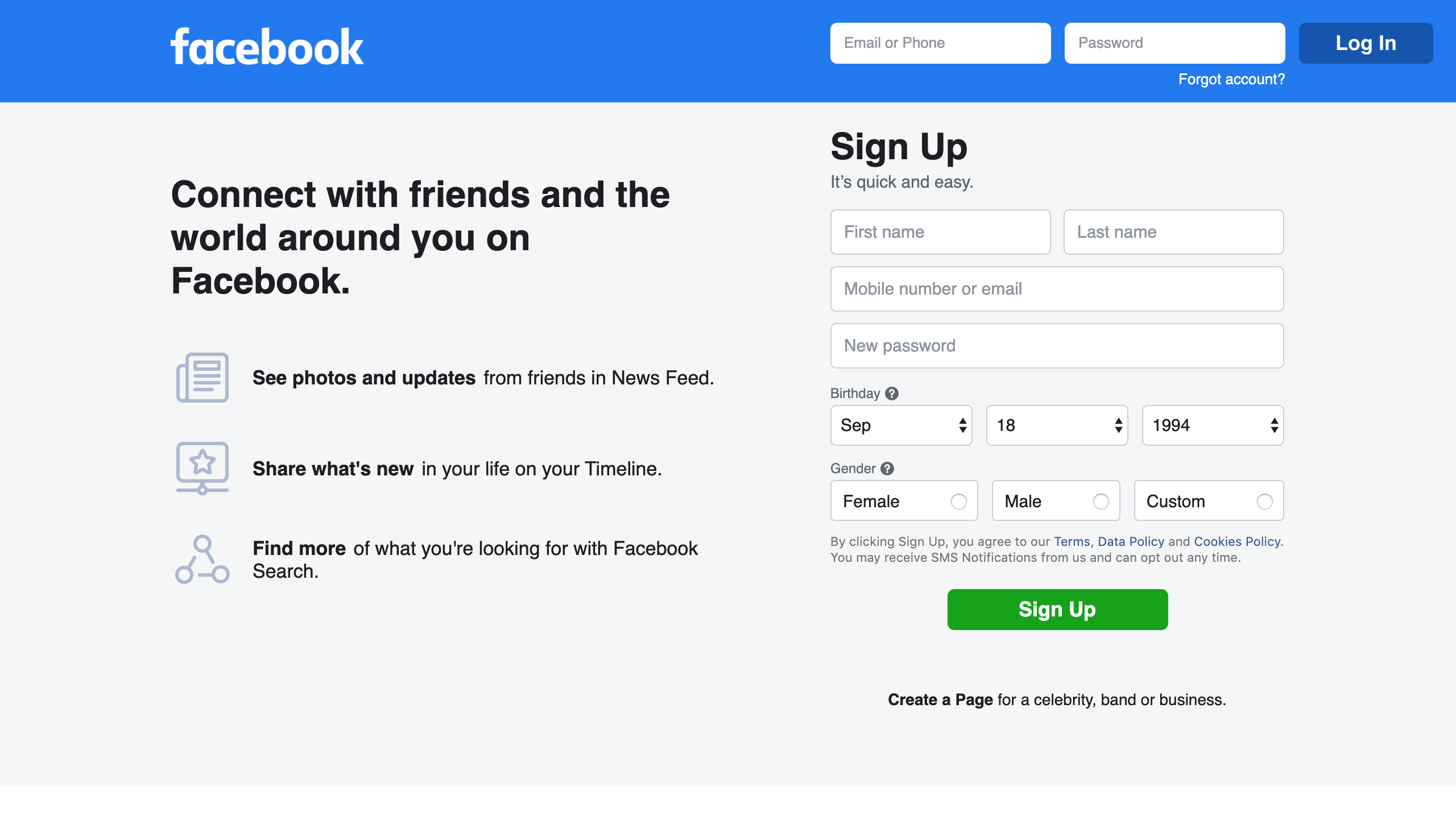Follow the Forgot account? link
The image size is (1456, 820).
[1231, 79]
